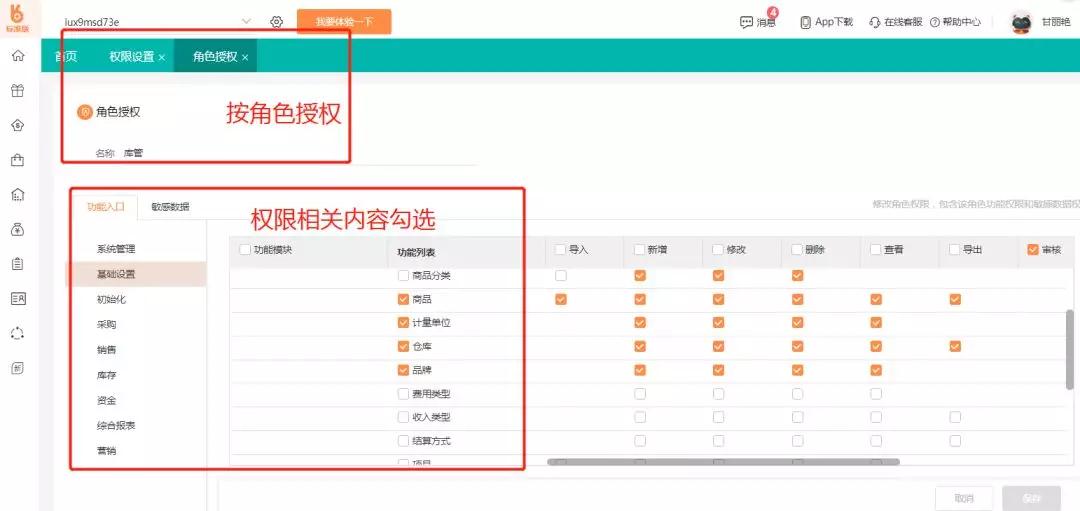Enable the 费用类型 checkbox

click(x=404, y=394)
